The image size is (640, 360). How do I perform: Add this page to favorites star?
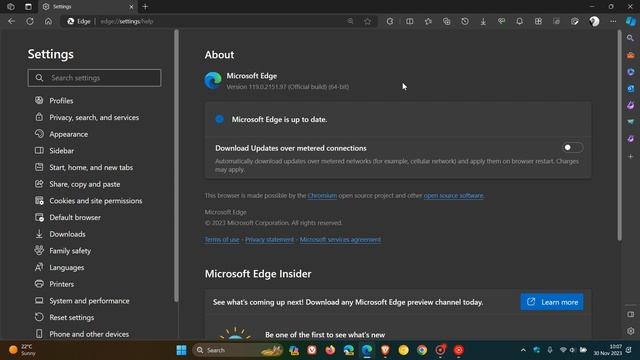click(367, 21)
